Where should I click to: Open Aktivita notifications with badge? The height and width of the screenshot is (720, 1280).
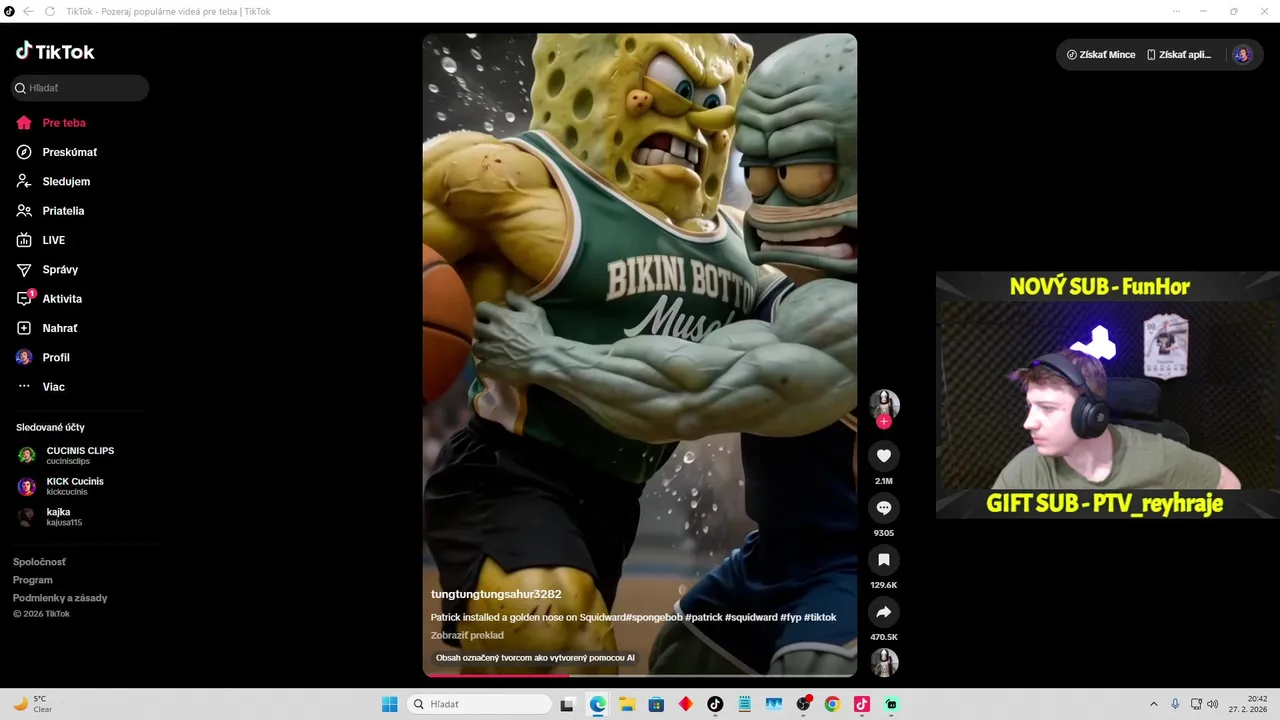tap(49, 298)
